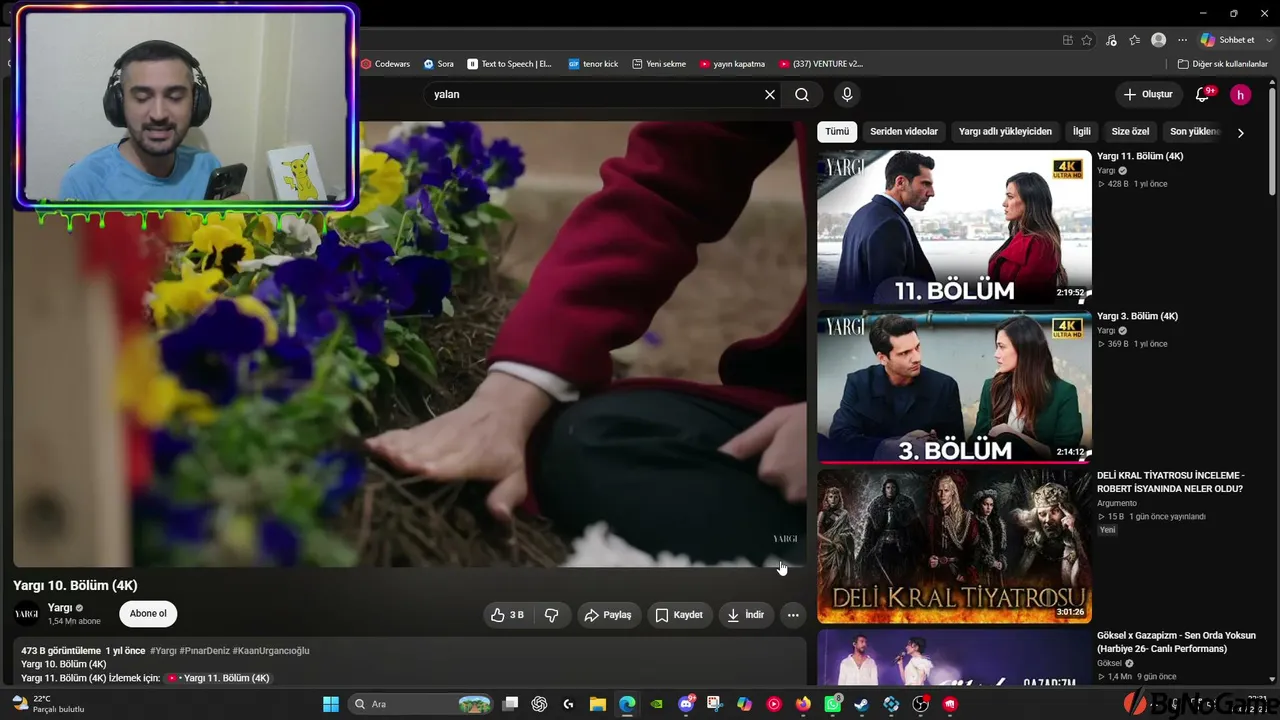
Task: Select the İlgili filter chip
Action: pyautogui.click(x=1082, y=132)
